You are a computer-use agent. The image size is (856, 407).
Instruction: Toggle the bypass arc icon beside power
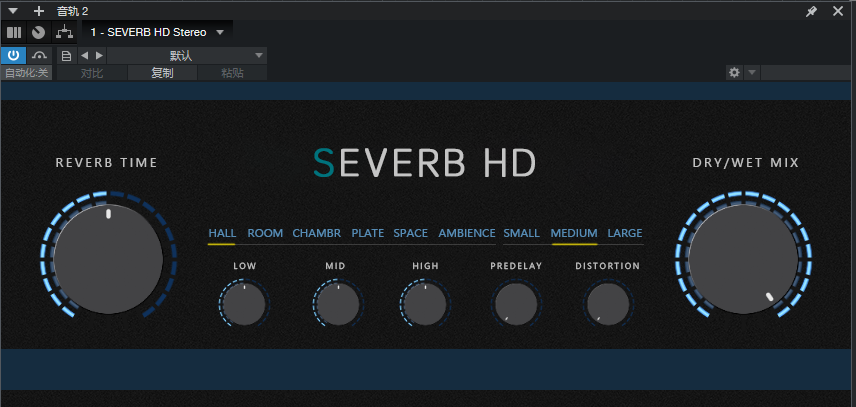tap(39, 56)
